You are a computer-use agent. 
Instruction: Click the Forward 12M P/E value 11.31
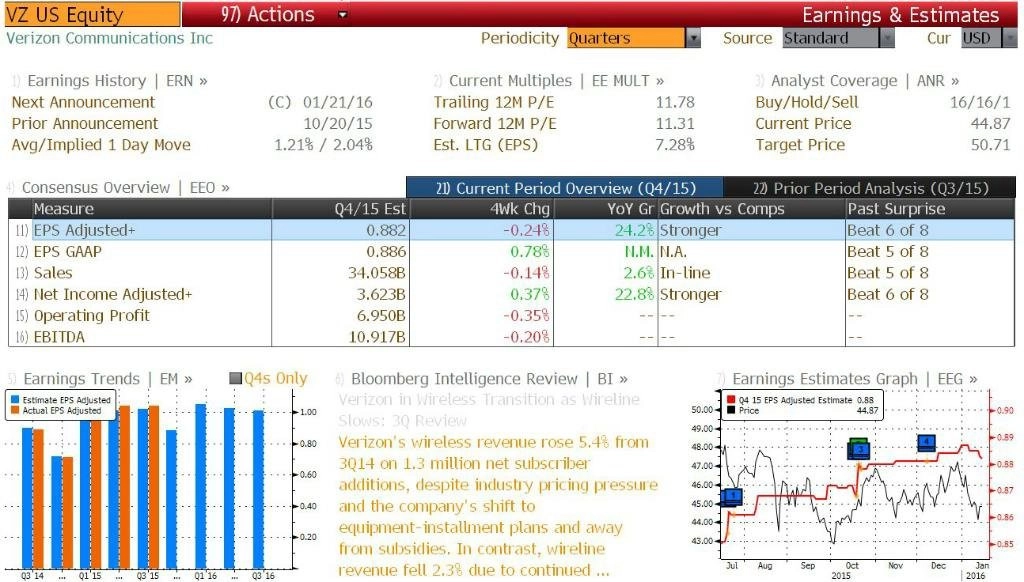pos(675,124)
